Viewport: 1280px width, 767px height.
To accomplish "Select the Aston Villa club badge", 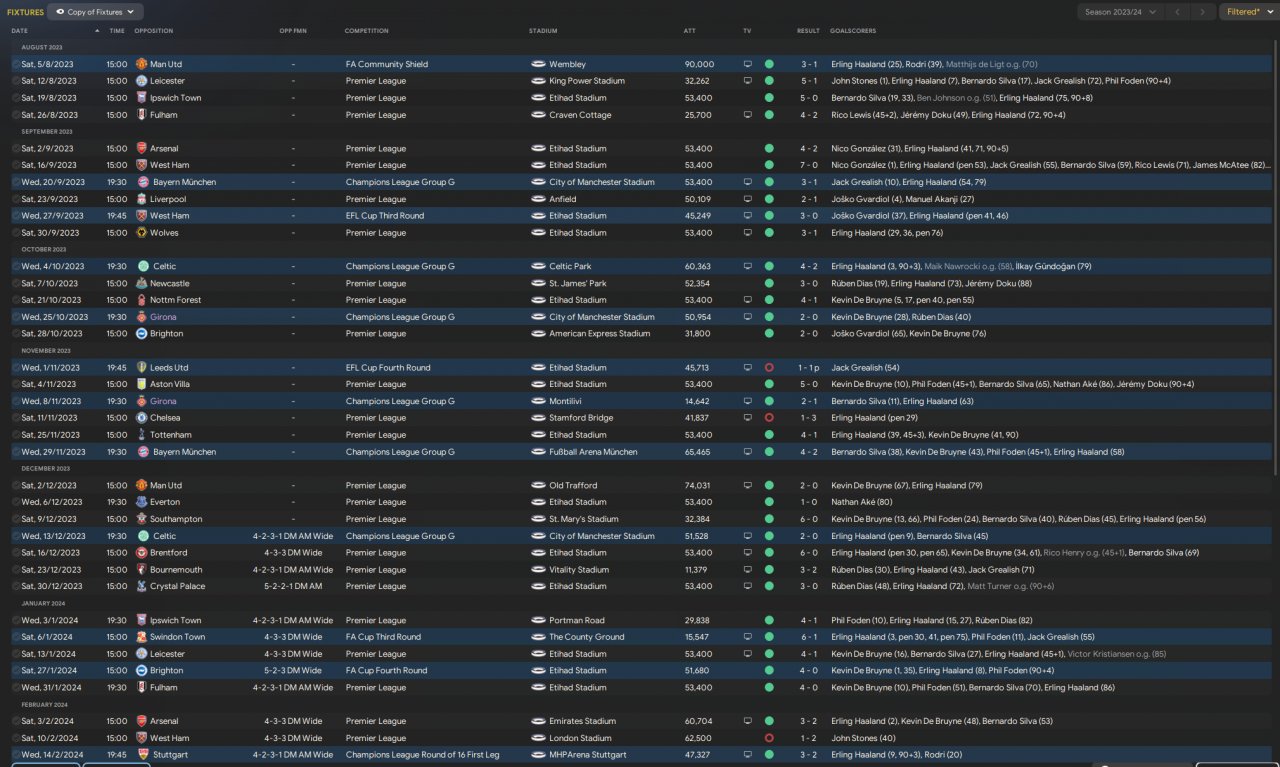I will tap(142, 384).
